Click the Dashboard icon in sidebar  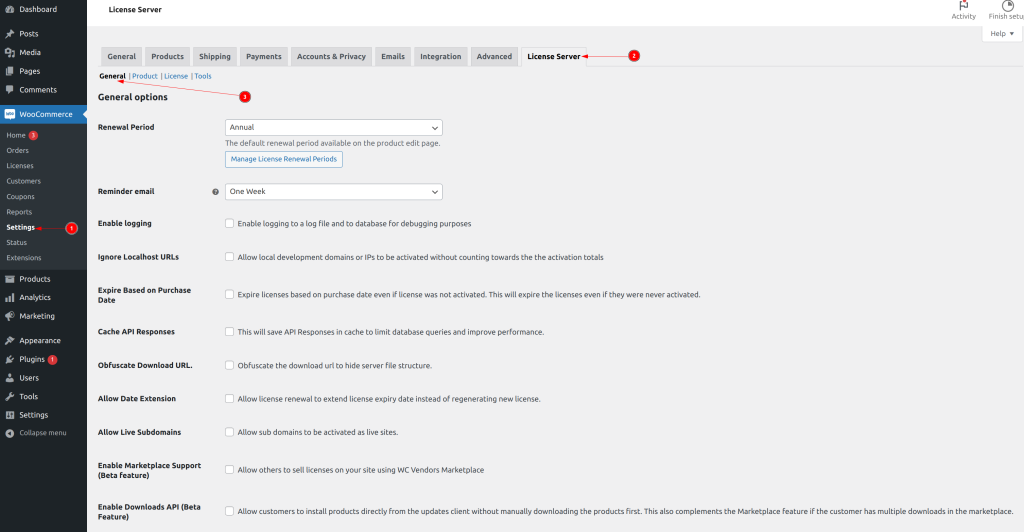tap(9, 9)
